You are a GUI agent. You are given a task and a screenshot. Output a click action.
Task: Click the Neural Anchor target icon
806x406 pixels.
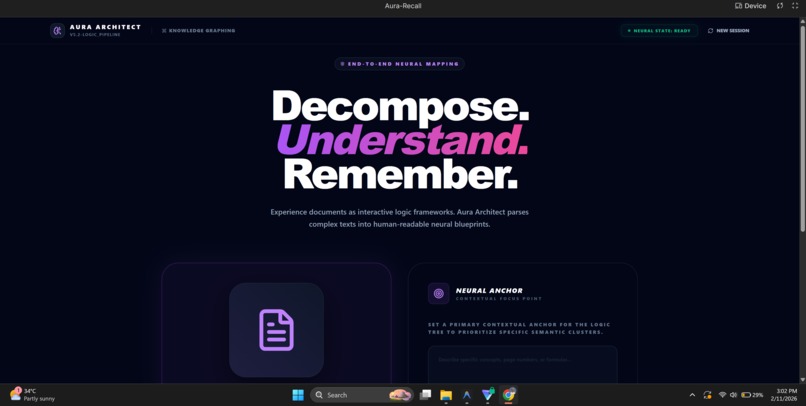[438, 293]
